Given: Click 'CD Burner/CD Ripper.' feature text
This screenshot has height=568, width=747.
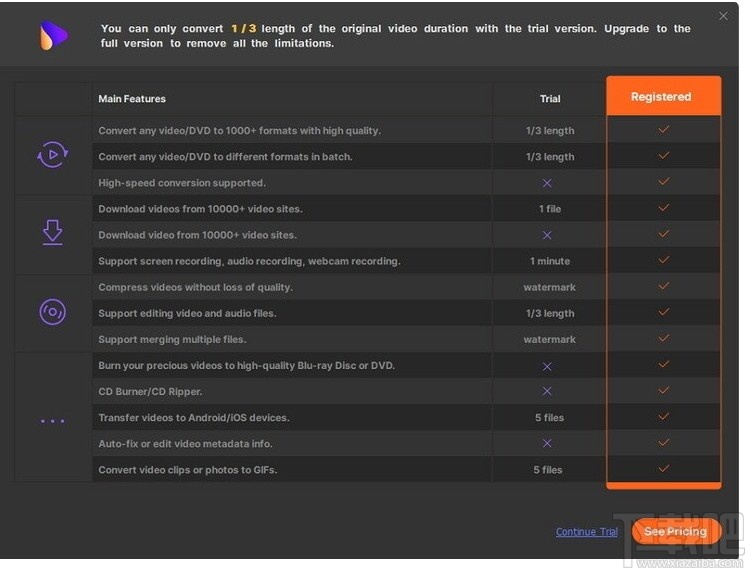Looking at the screenshot, I should point(150,392).
